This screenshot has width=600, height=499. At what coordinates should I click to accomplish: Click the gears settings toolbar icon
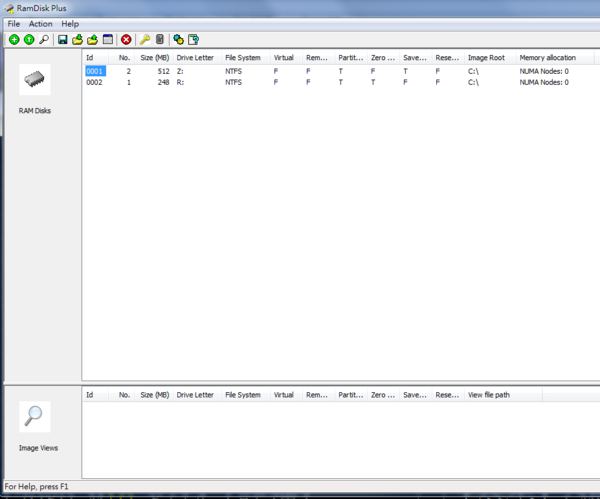(x=178, y=39)
